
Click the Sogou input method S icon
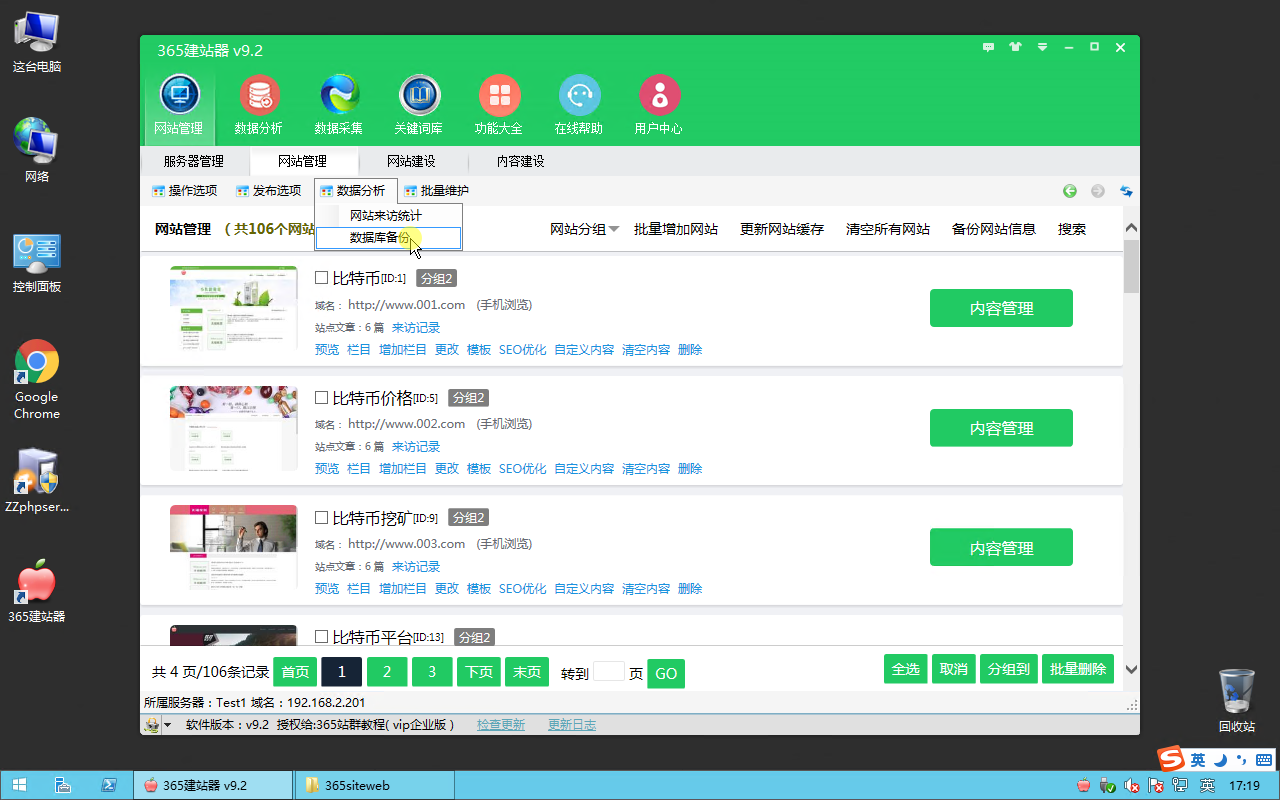click(x=1170, y=759)
